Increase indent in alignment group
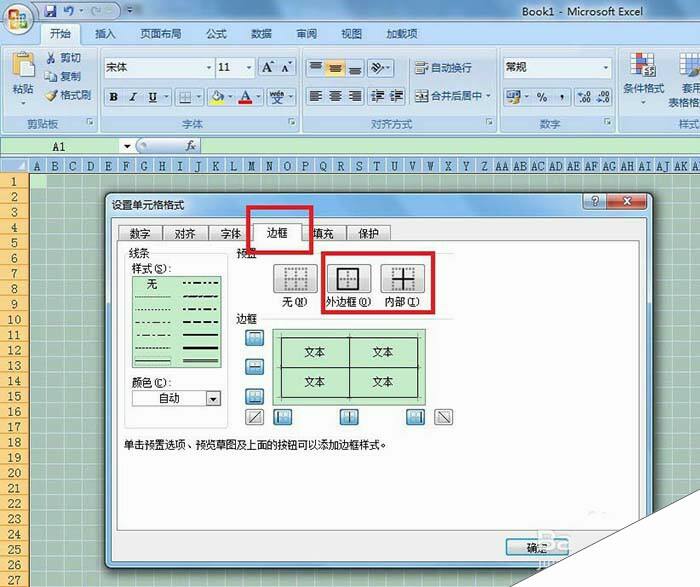This screenshot has height=587, width=700. tap(396, 96)
